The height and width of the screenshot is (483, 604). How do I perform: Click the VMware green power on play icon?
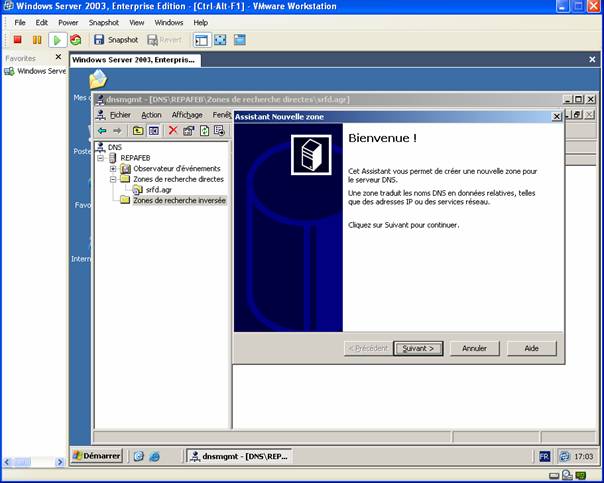57,40
